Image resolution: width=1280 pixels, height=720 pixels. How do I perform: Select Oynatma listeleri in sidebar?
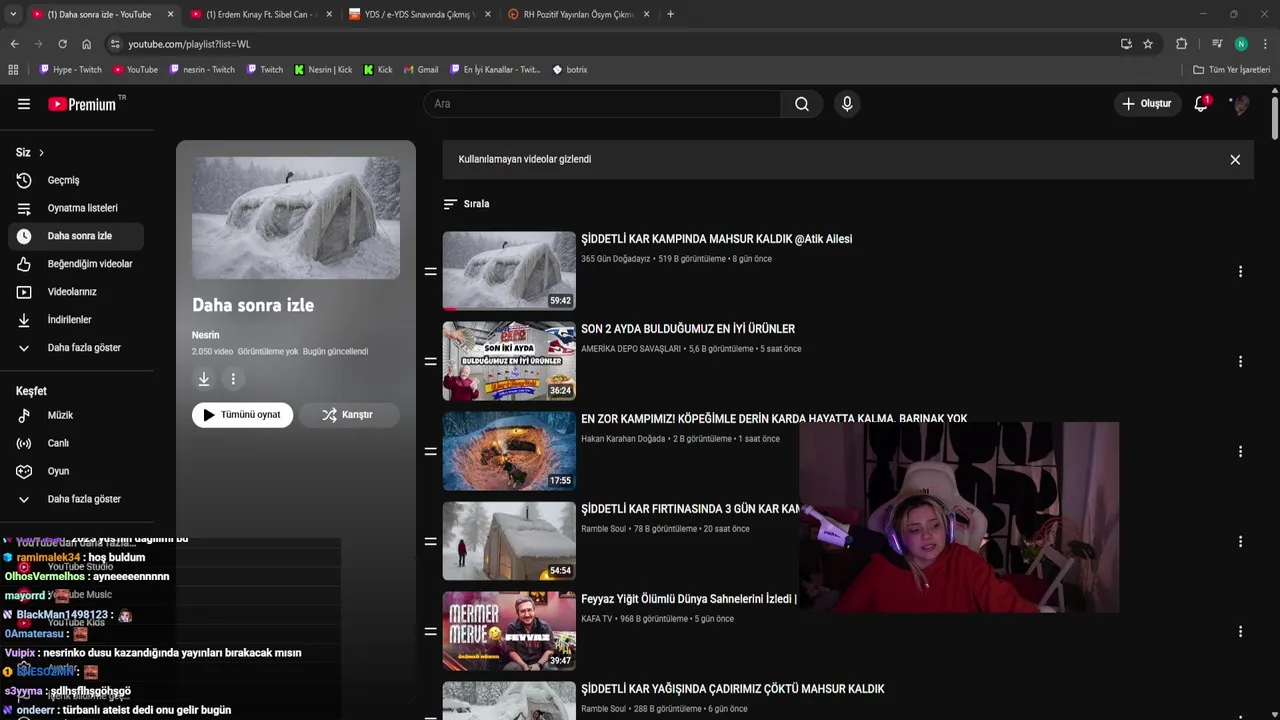pyautogui.click(x=76, y=208)
